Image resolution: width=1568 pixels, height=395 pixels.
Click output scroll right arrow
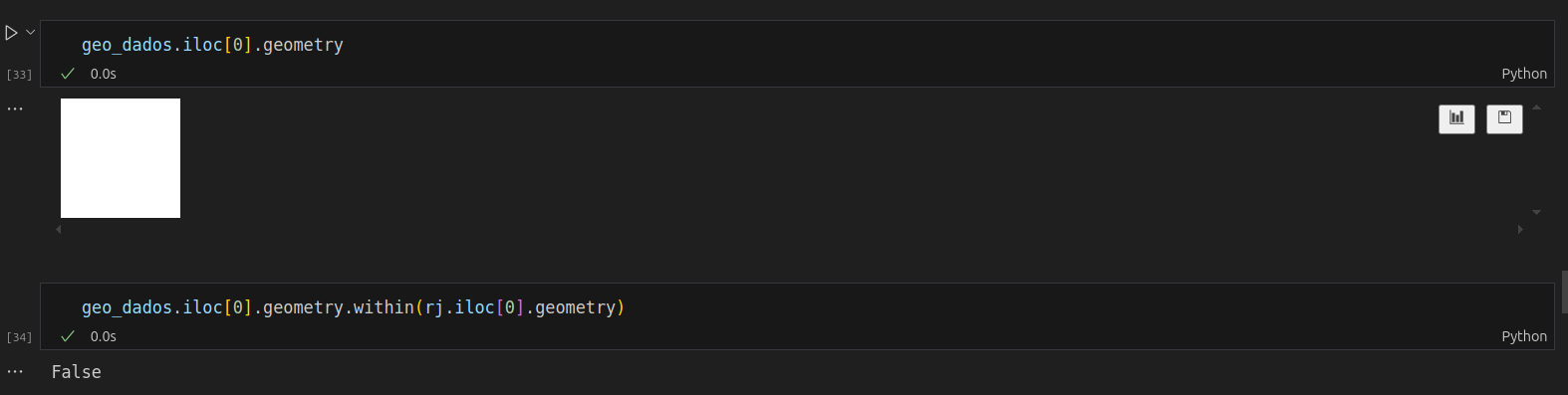pyautogui.click(x=1520, y=229)
